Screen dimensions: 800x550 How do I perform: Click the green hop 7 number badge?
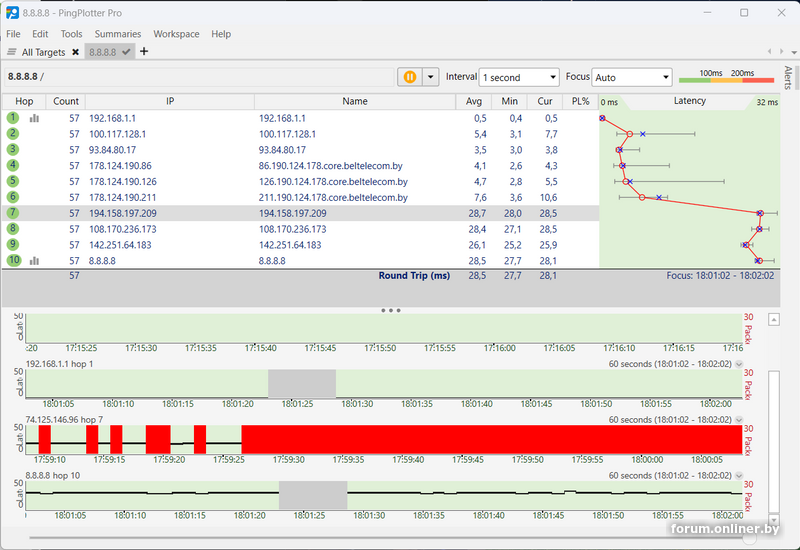click(x=13, y=213)
